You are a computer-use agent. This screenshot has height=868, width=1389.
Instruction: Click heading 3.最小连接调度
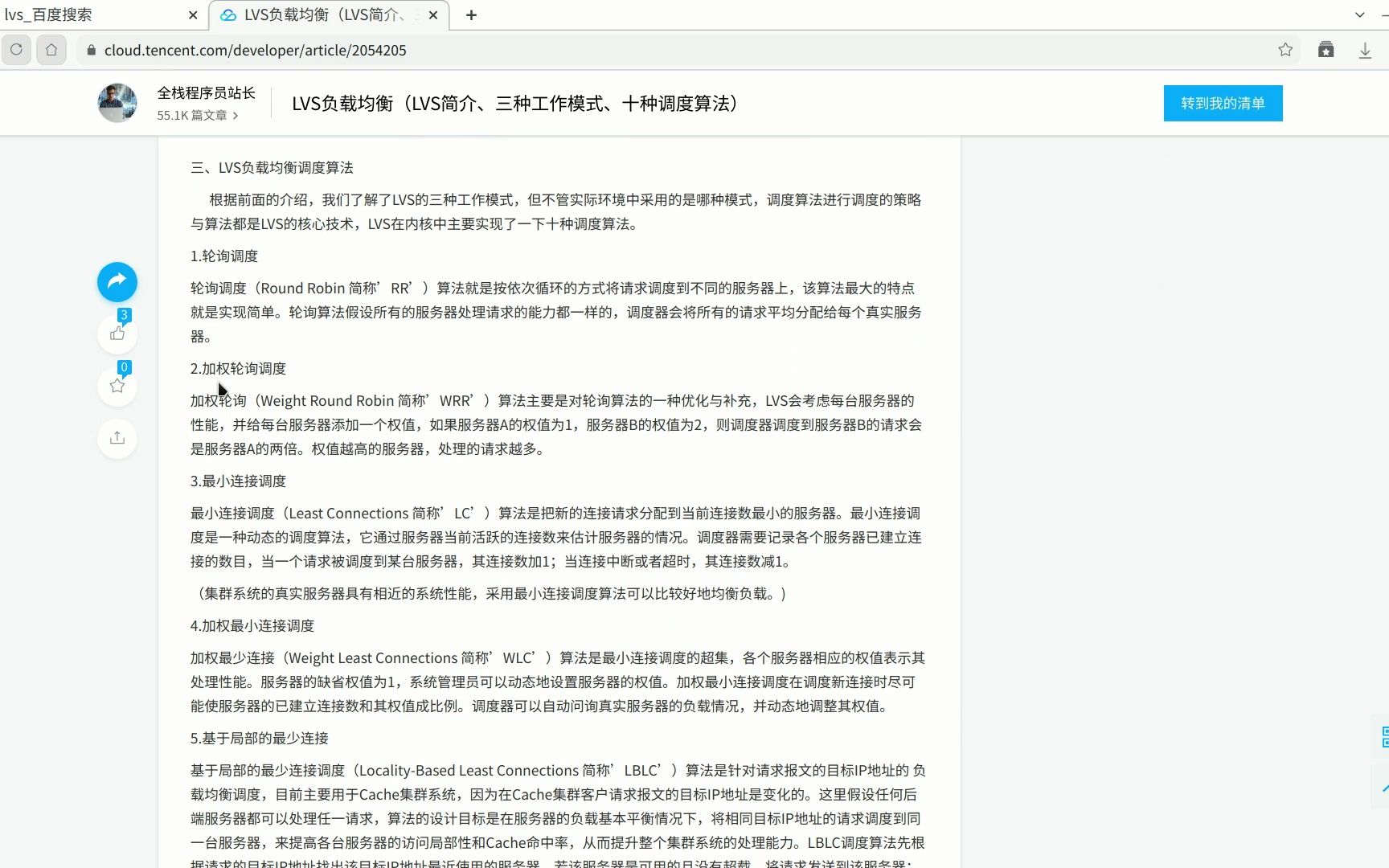pos(238,481)
